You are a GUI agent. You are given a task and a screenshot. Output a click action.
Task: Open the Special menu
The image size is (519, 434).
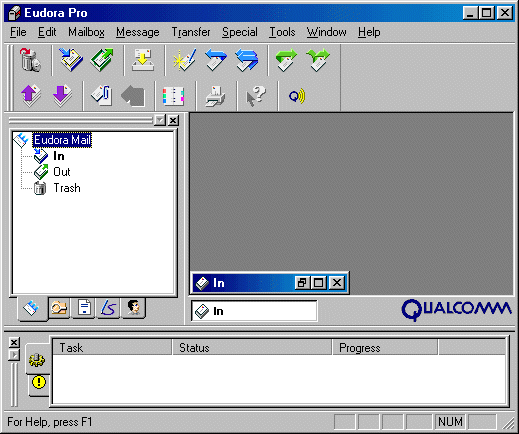[x=240, y=32]
